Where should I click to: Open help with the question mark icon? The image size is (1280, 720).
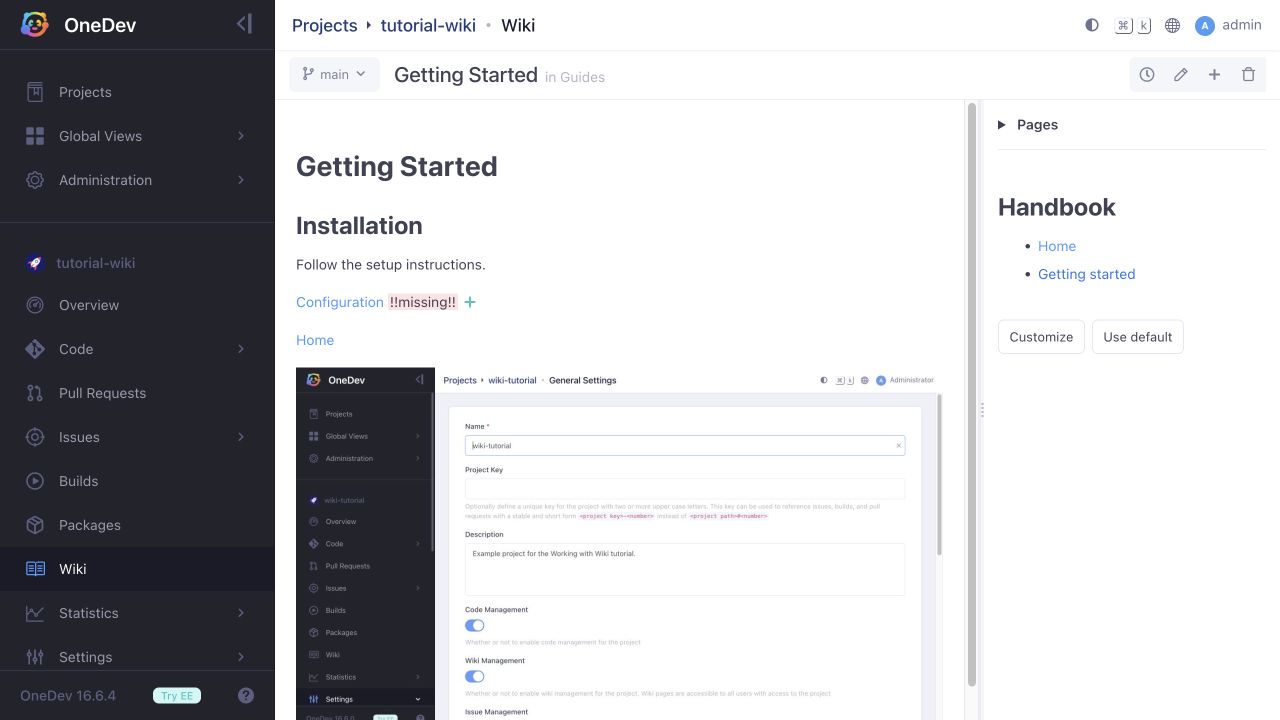coord(246,696)
